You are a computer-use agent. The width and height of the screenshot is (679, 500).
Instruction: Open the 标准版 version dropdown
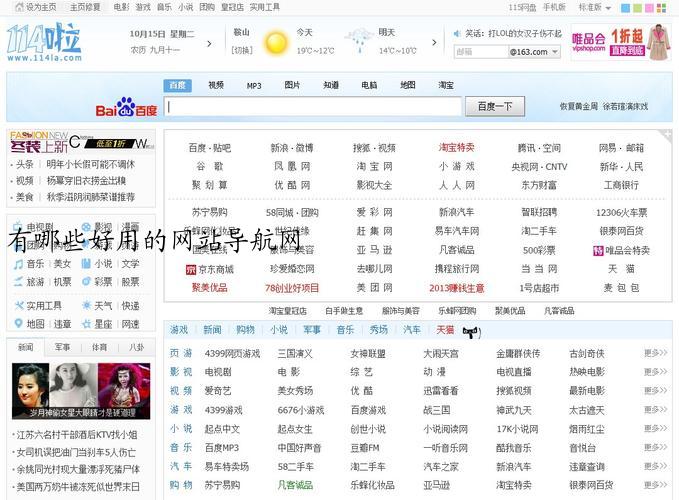pos(595,7)
